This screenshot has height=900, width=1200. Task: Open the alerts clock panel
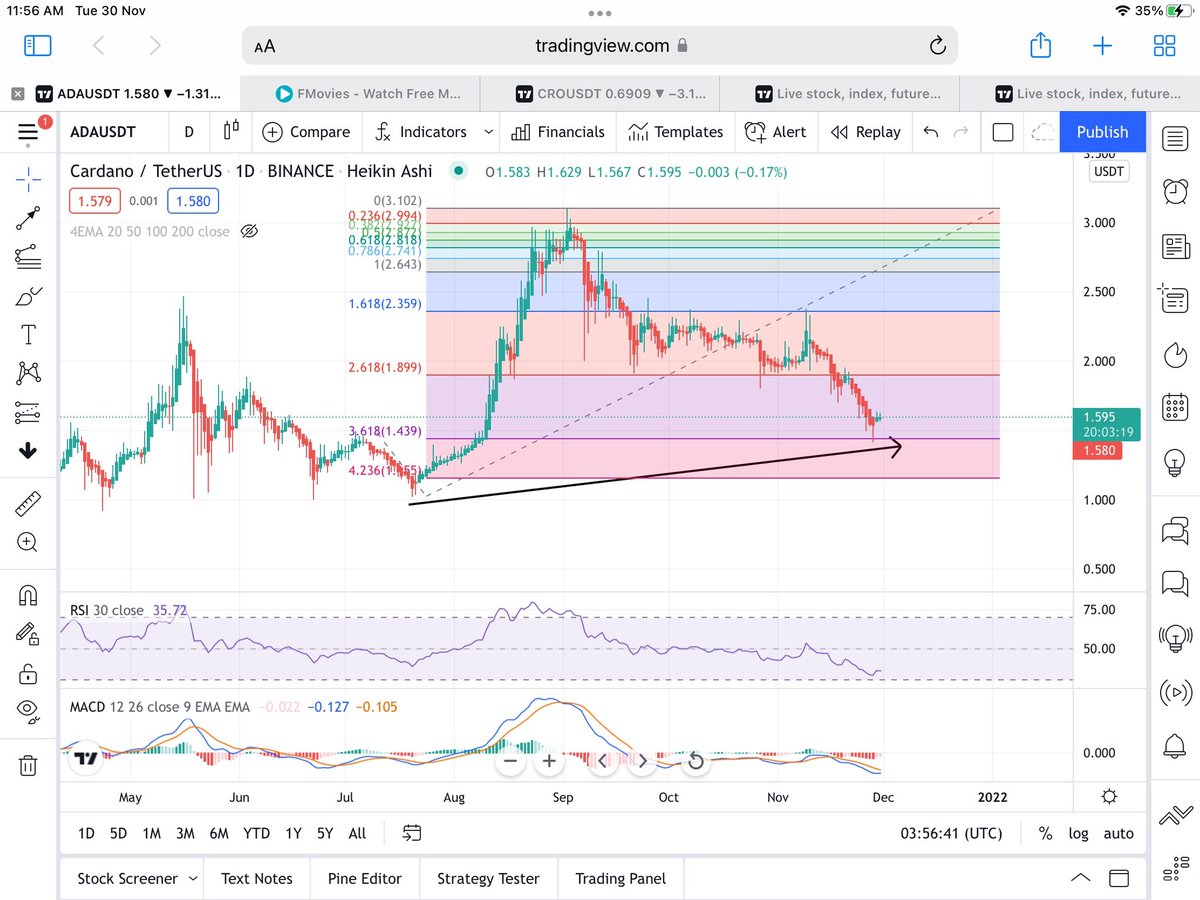pyautogui.click(x=1175, y=191)
